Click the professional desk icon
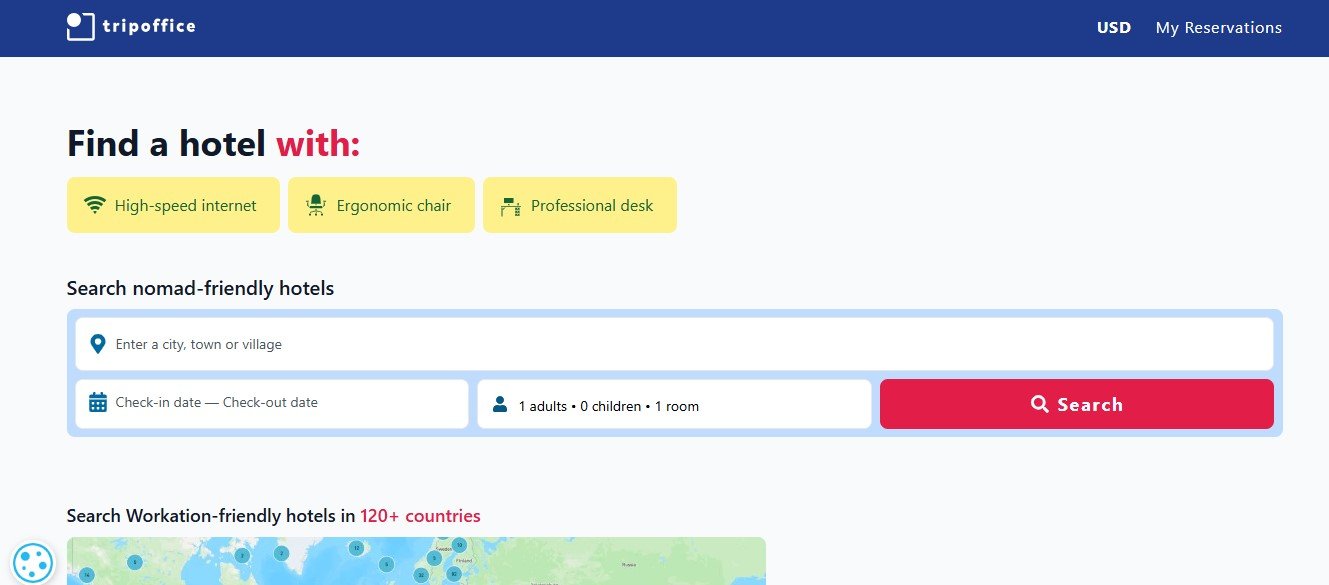The width and height of the screenshot is (1329, 585). 510,206
